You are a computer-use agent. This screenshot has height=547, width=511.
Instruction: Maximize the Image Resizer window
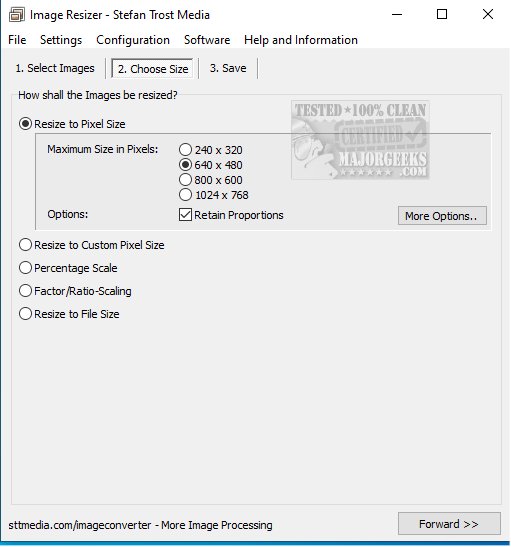442,15
